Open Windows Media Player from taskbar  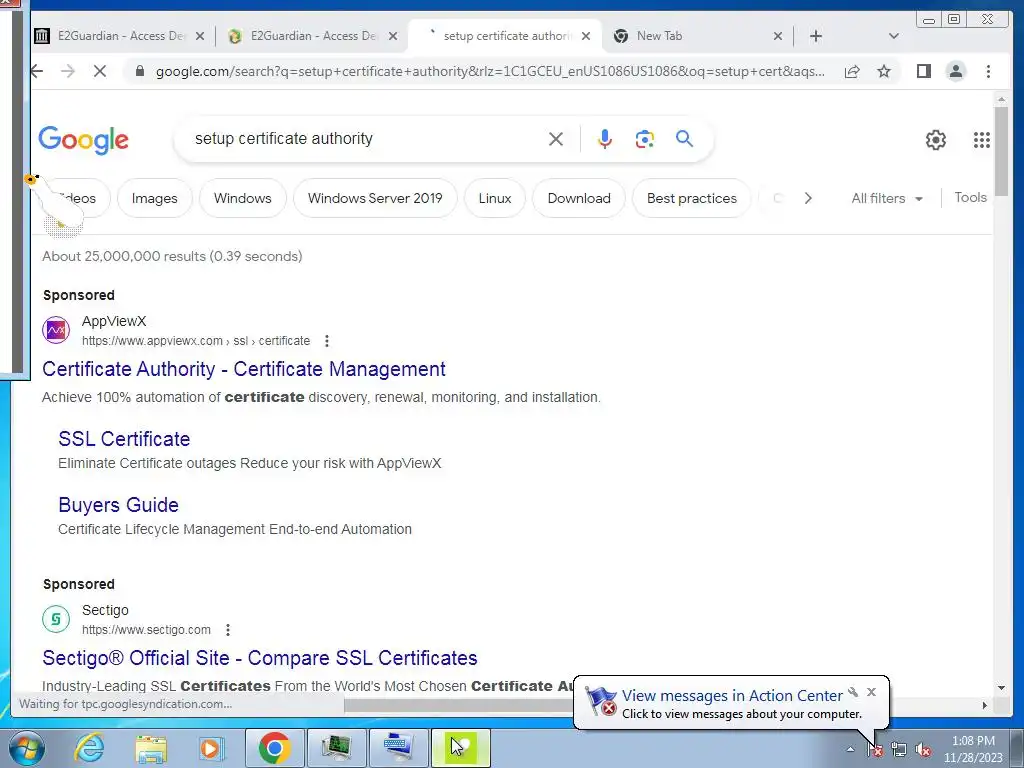[x=211, y=748]
